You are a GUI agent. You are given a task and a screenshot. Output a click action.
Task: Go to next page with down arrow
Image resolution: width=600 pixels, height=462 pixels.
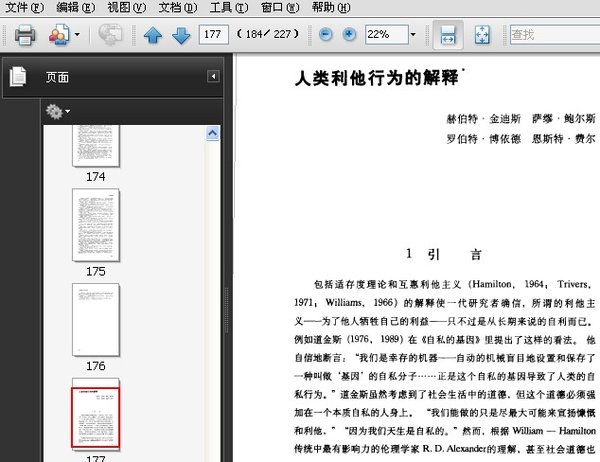181,36
